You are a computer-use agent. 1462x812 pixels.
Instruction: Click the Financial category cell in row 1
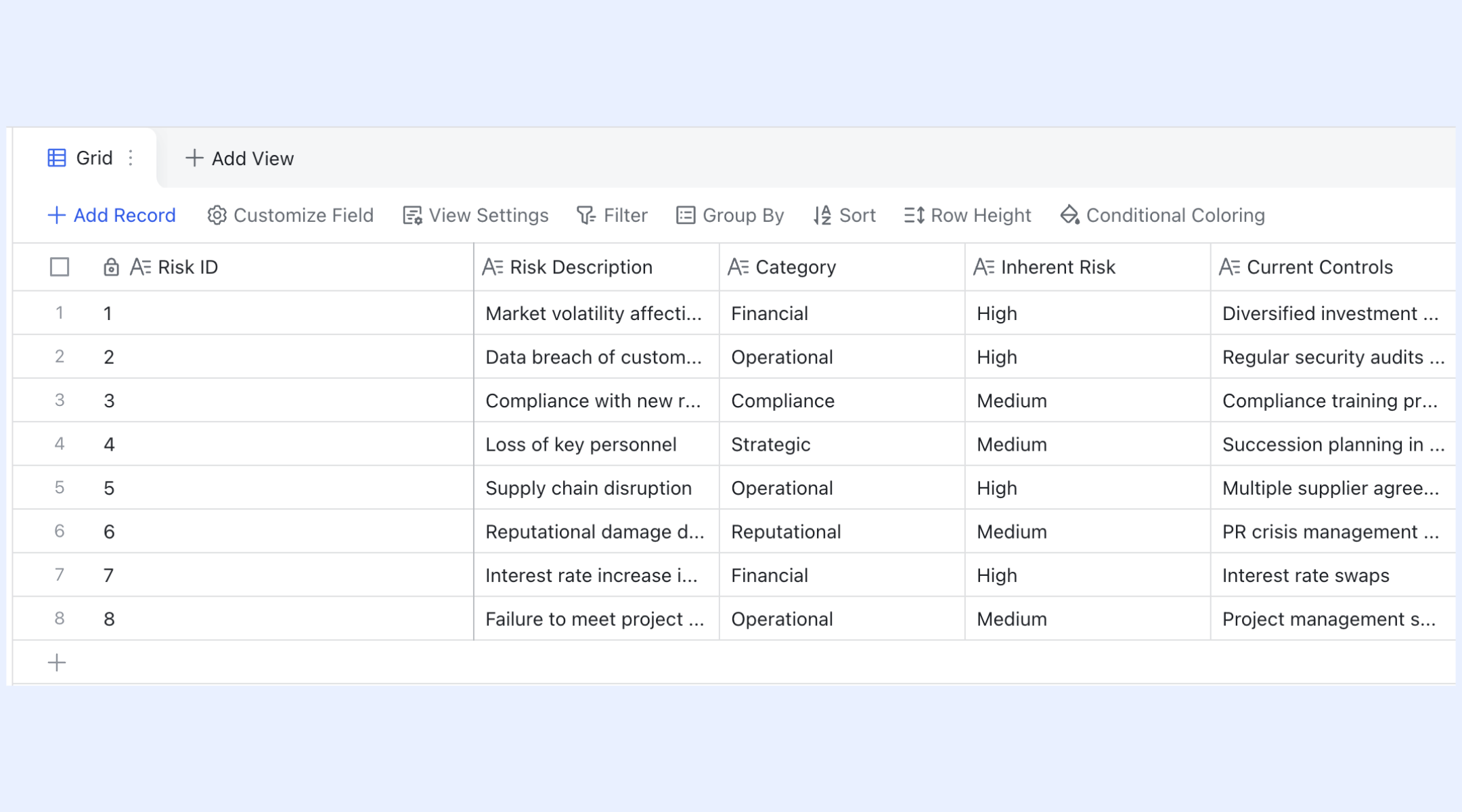point(842,313)
